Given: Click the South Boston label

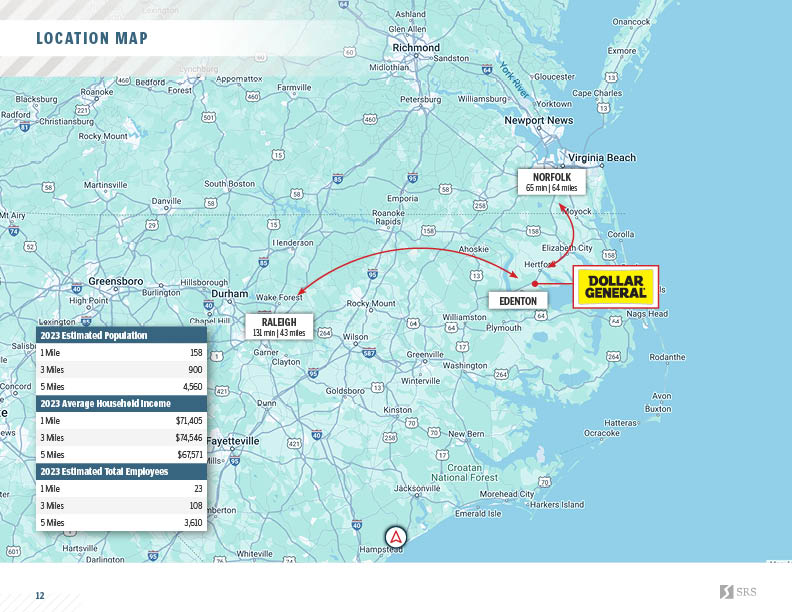Looking at the screenshot, I should [229, 184].
